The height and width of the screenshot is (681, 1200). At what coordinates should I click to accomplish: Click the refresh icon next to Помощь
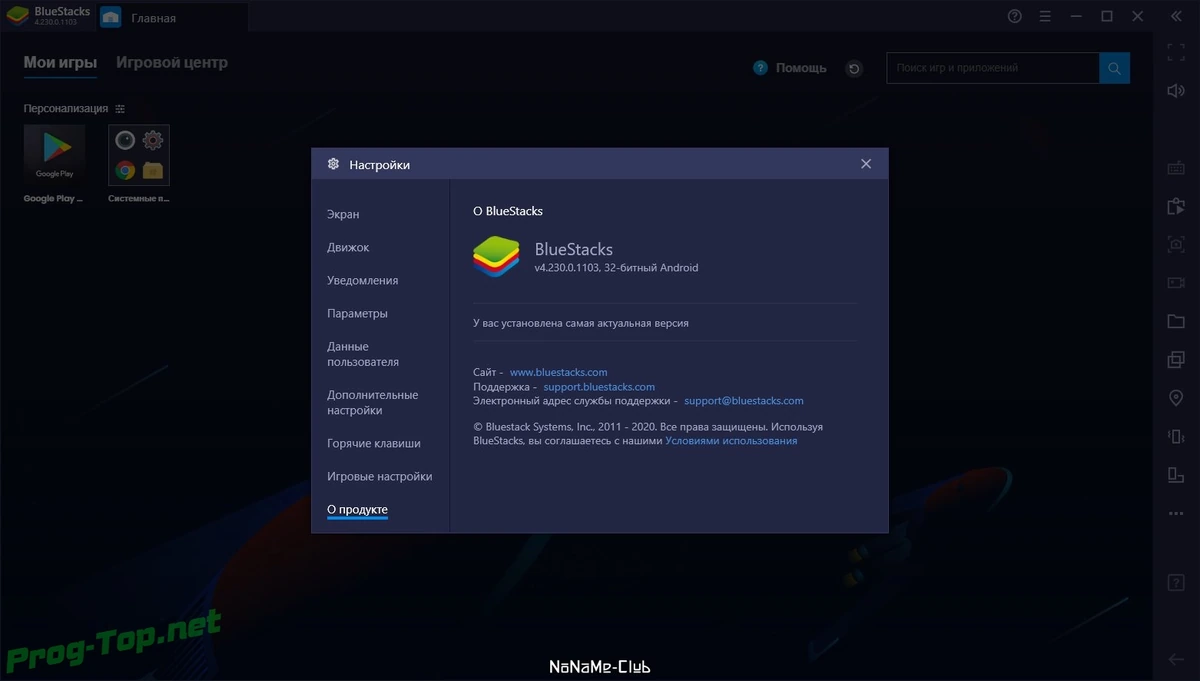point(854,68)
